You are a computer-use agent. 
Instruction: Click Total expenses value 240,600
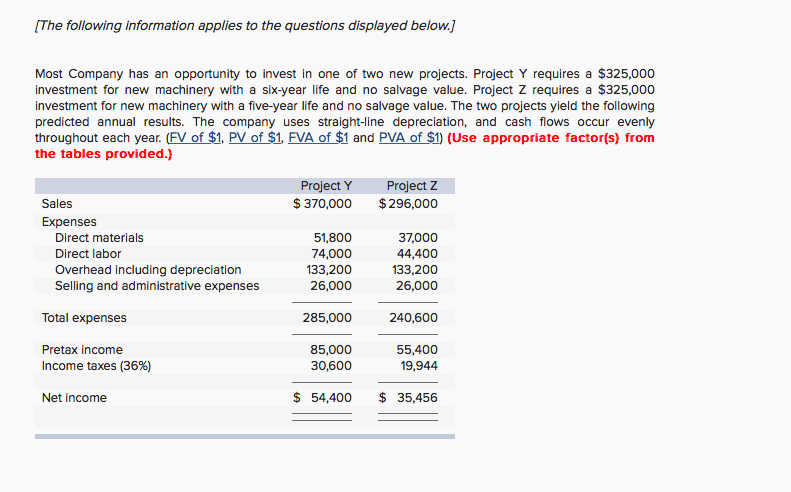(x=413, y=318)
